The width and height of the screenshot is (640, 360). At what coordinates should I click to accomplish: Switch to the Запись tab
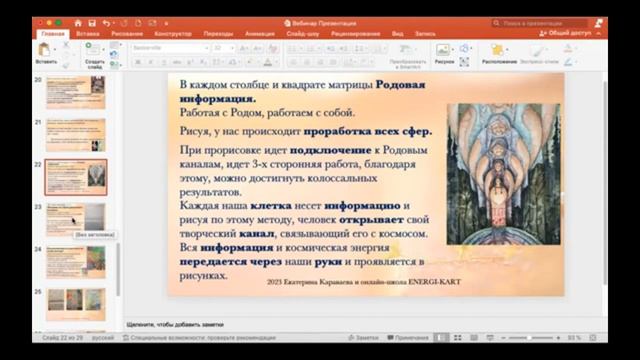425,34
